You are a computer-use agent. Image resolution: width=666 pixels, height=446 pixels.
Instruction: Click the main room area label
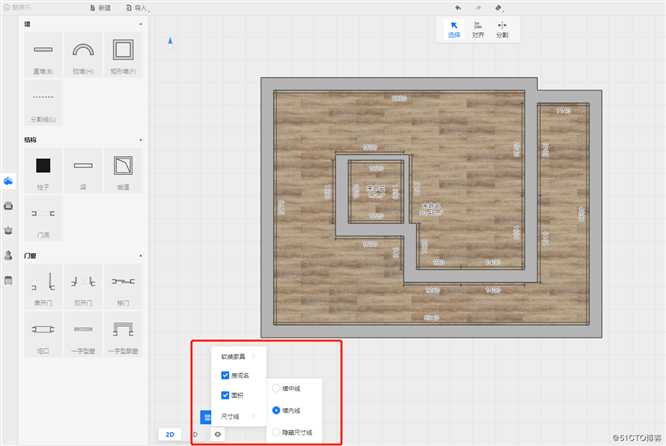[x=431, y=209]
